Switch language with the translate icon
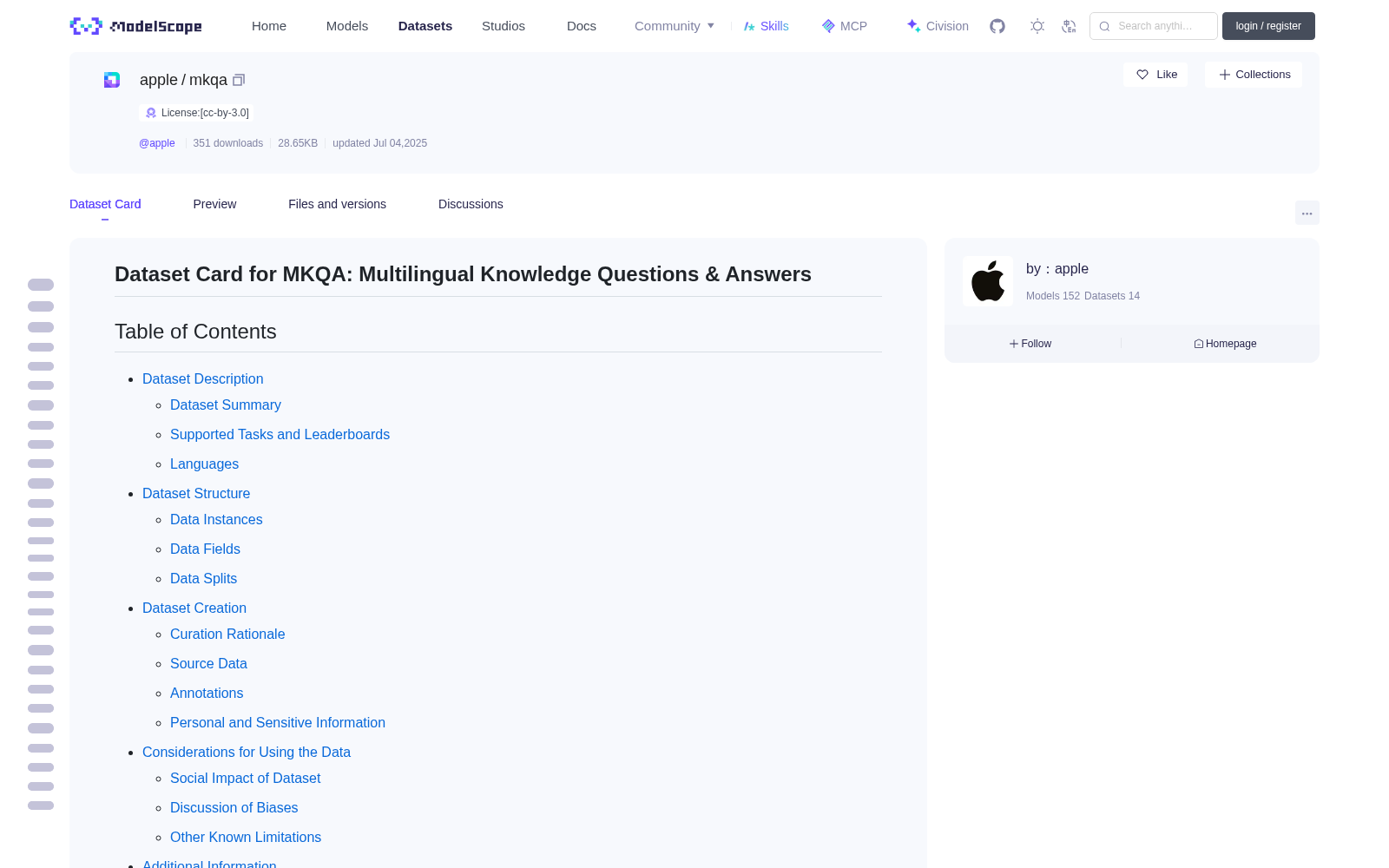Image resolution: width=1389 pixels, height=868 pixels. (x=1069, y=26)
